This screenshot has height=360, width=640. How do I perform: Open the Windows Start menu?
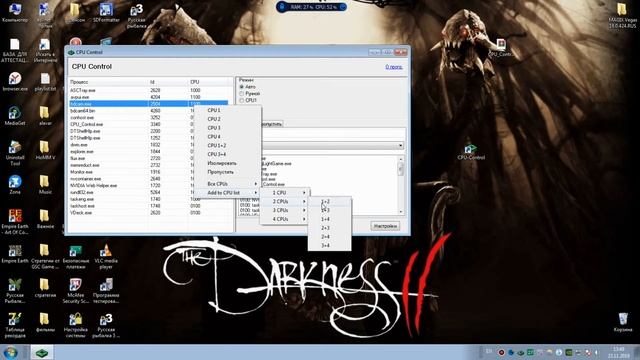coord(11,352)
